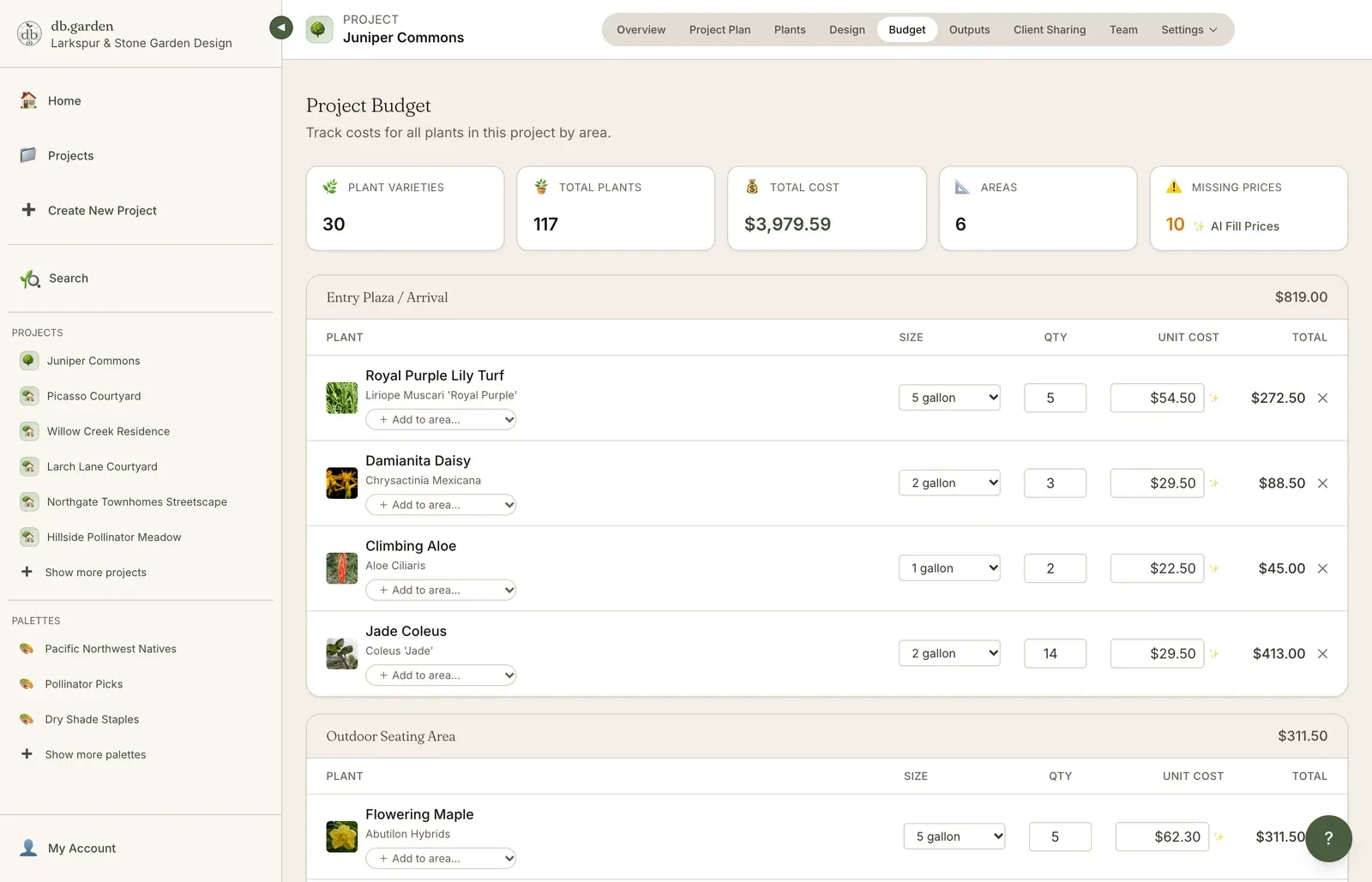The image size is (1372, 882).
Task: Remove the Damianita Daisy row
Action: pyautogui.click(x=1323, y=483)
